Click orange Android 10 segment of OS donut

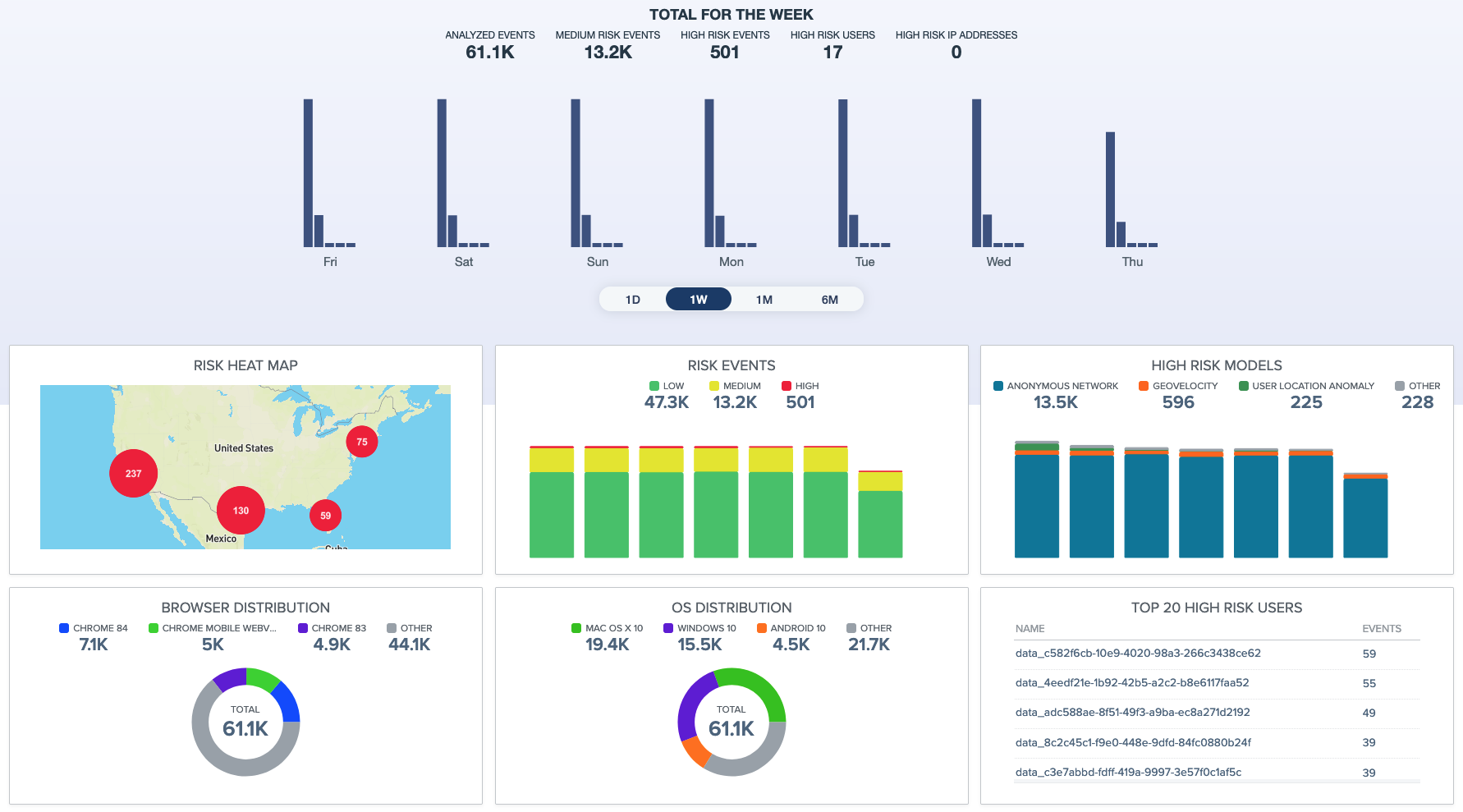[697, 751]
